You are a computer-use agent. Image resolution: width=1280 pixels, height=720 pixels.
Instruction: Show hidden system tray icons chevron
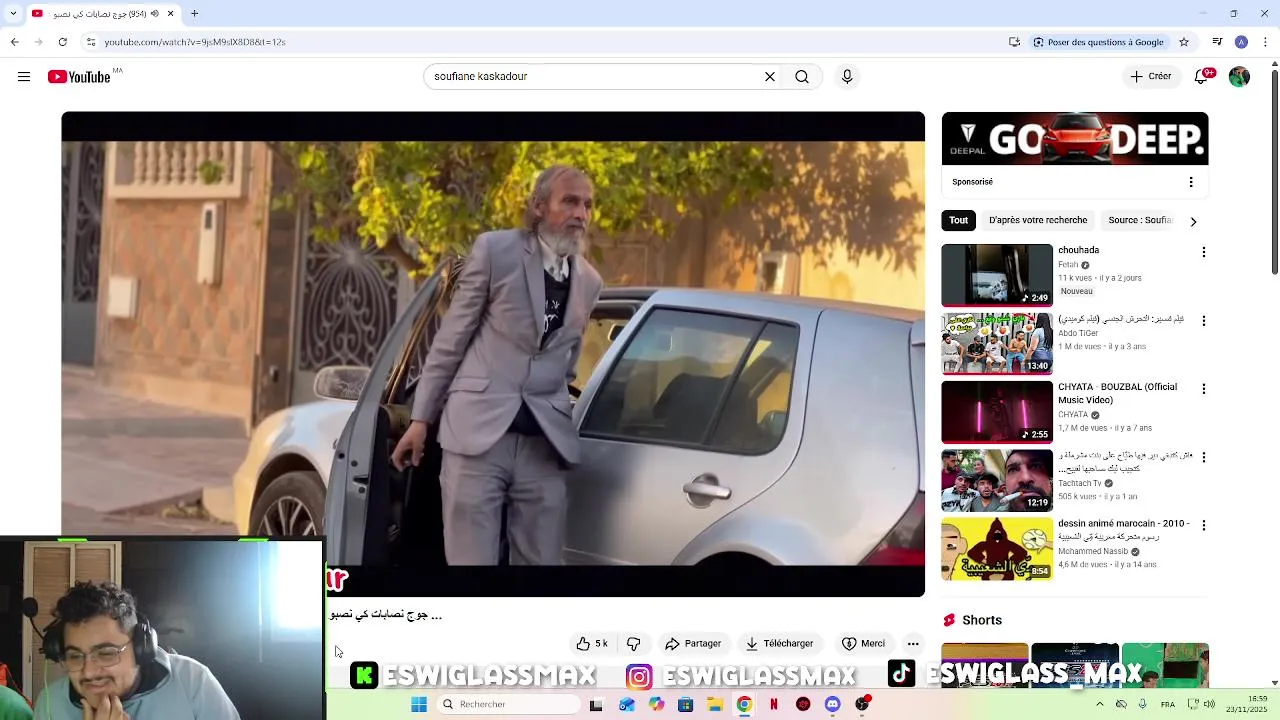[1099, 704]
